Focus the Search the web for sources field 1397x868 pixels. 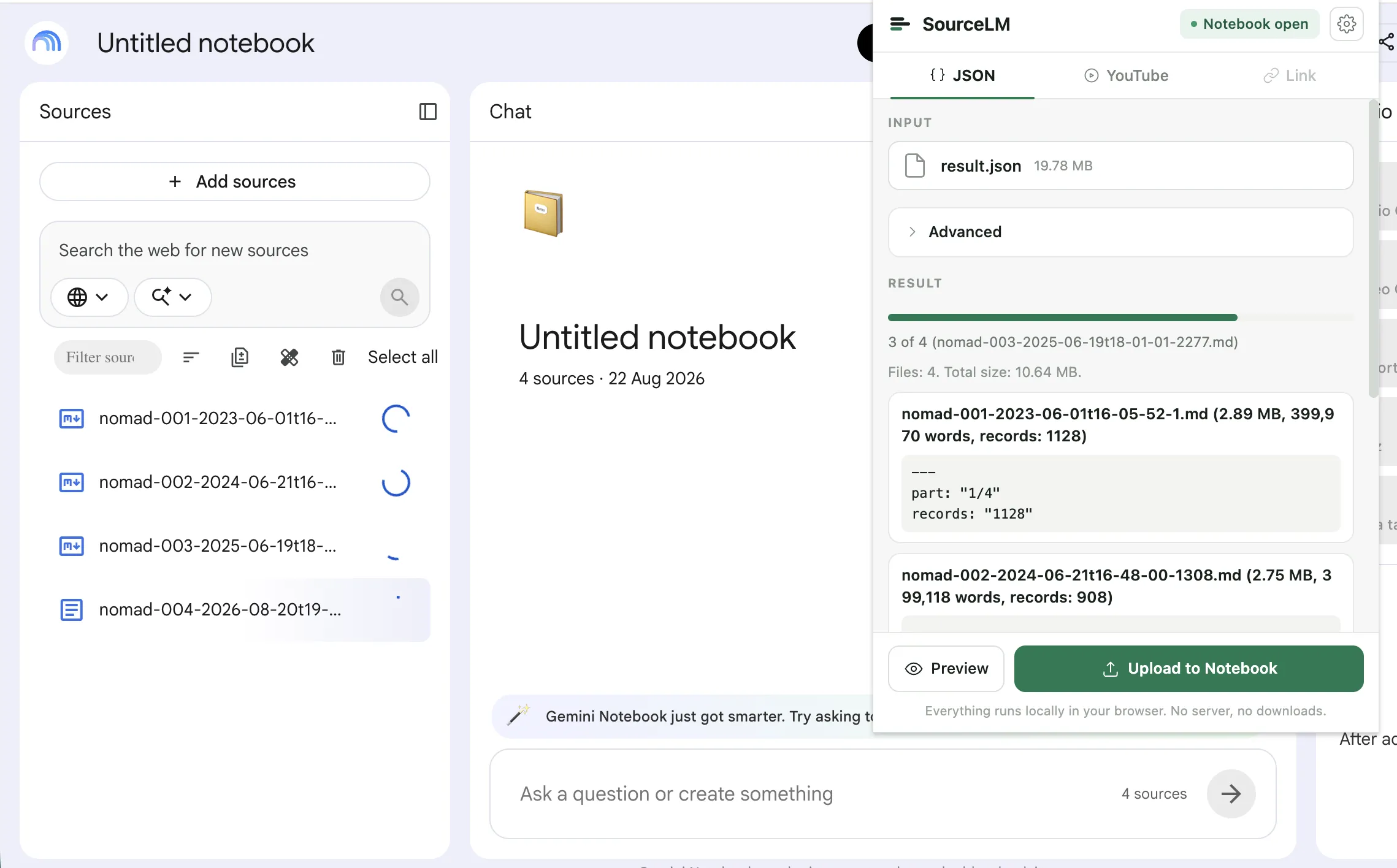[x=235, y=250]
